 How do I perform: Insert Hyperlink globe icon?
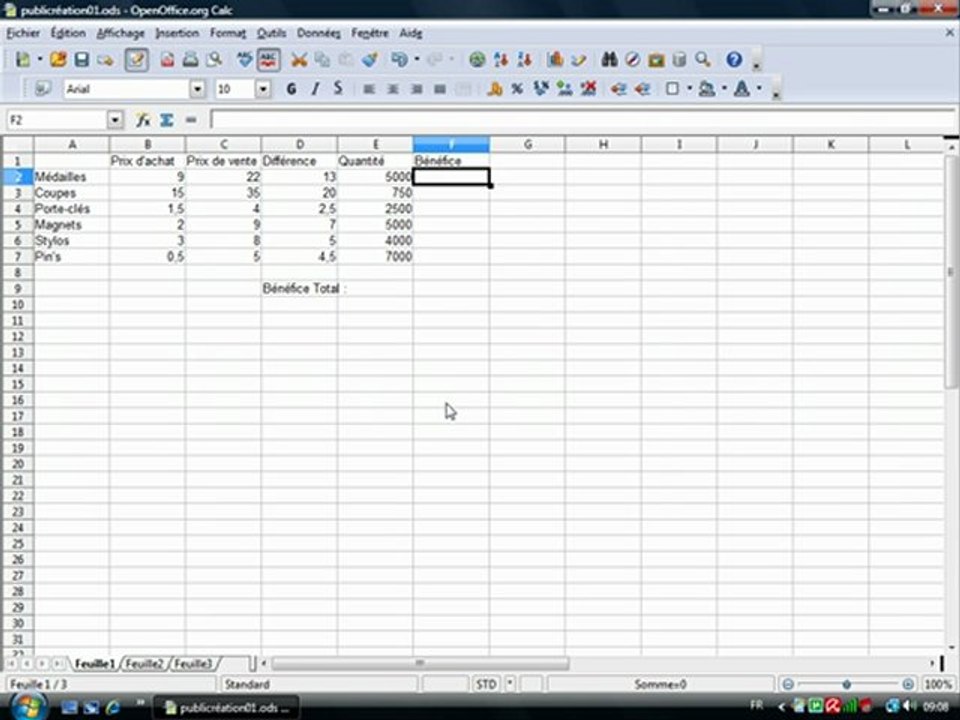click(477, 59)
